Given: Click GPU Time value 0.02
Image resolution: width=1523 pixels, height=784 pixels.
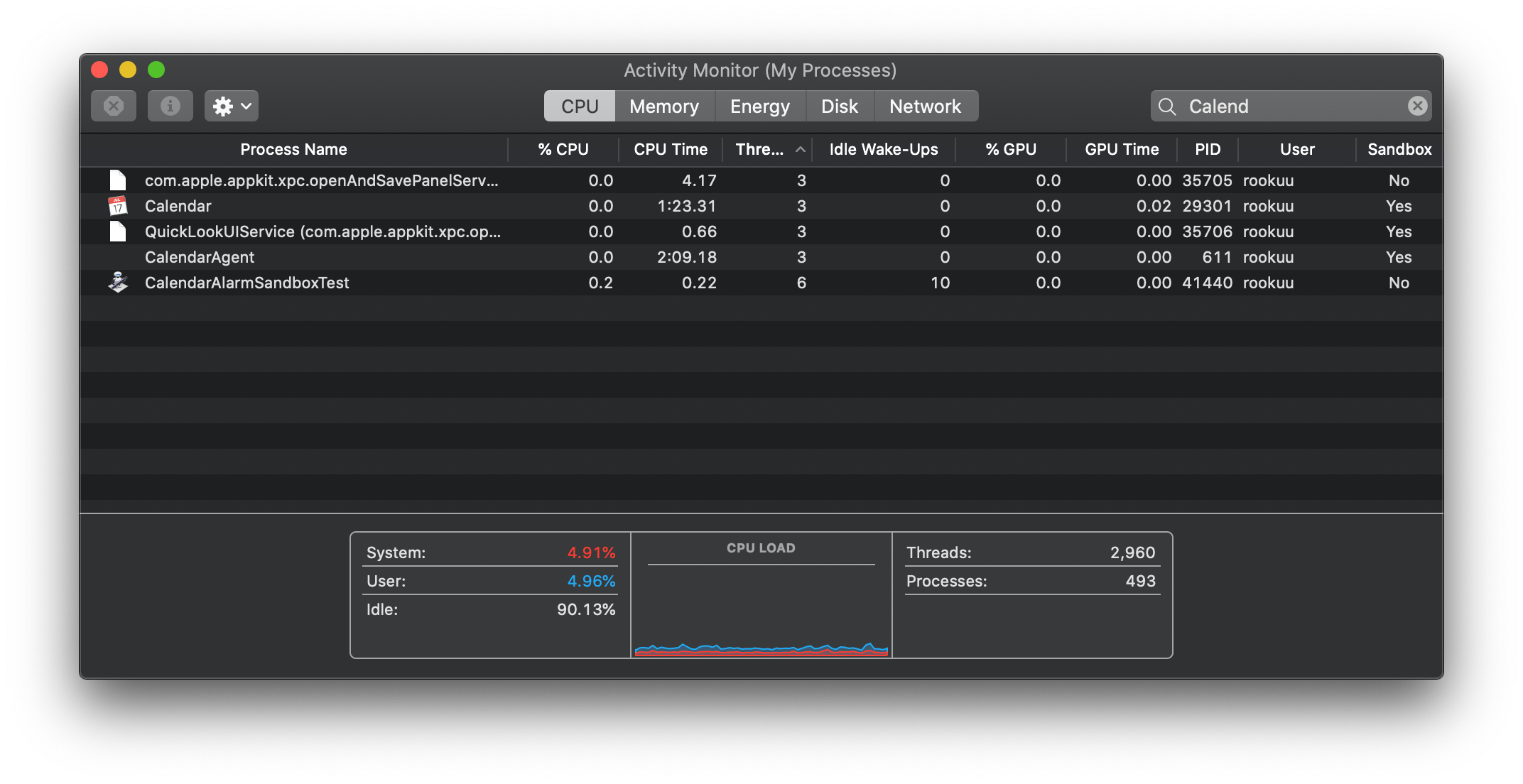Looking at the screenshot, I should pyautogui.click(x=1154, y=206).
